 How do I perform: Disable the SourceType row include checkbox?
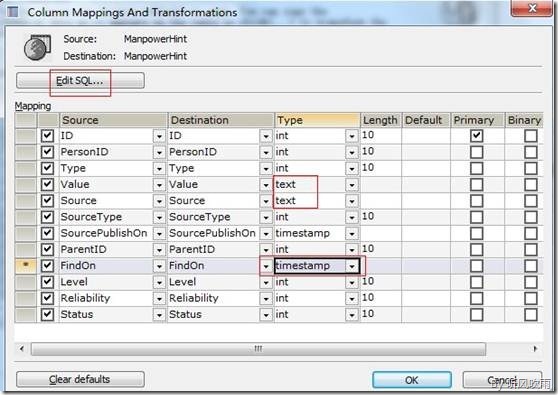click(x=47, y=217)
